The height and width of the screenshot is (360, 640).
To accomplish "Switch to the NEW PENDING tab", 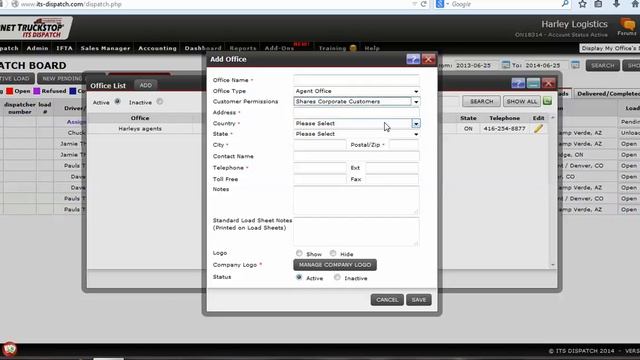I will pyautogui.click(x=62, y=78).
